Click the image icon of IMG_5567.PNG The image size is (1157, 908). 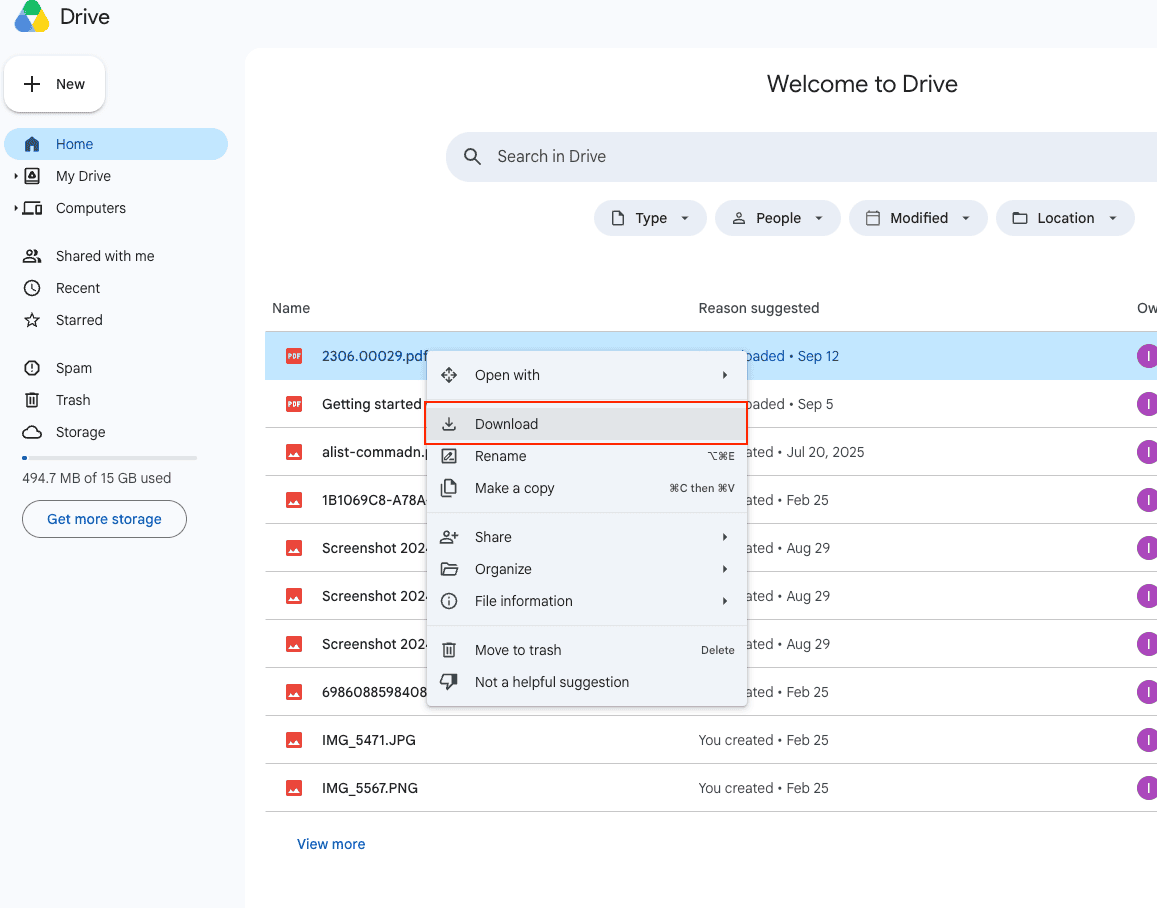point(294,788)
